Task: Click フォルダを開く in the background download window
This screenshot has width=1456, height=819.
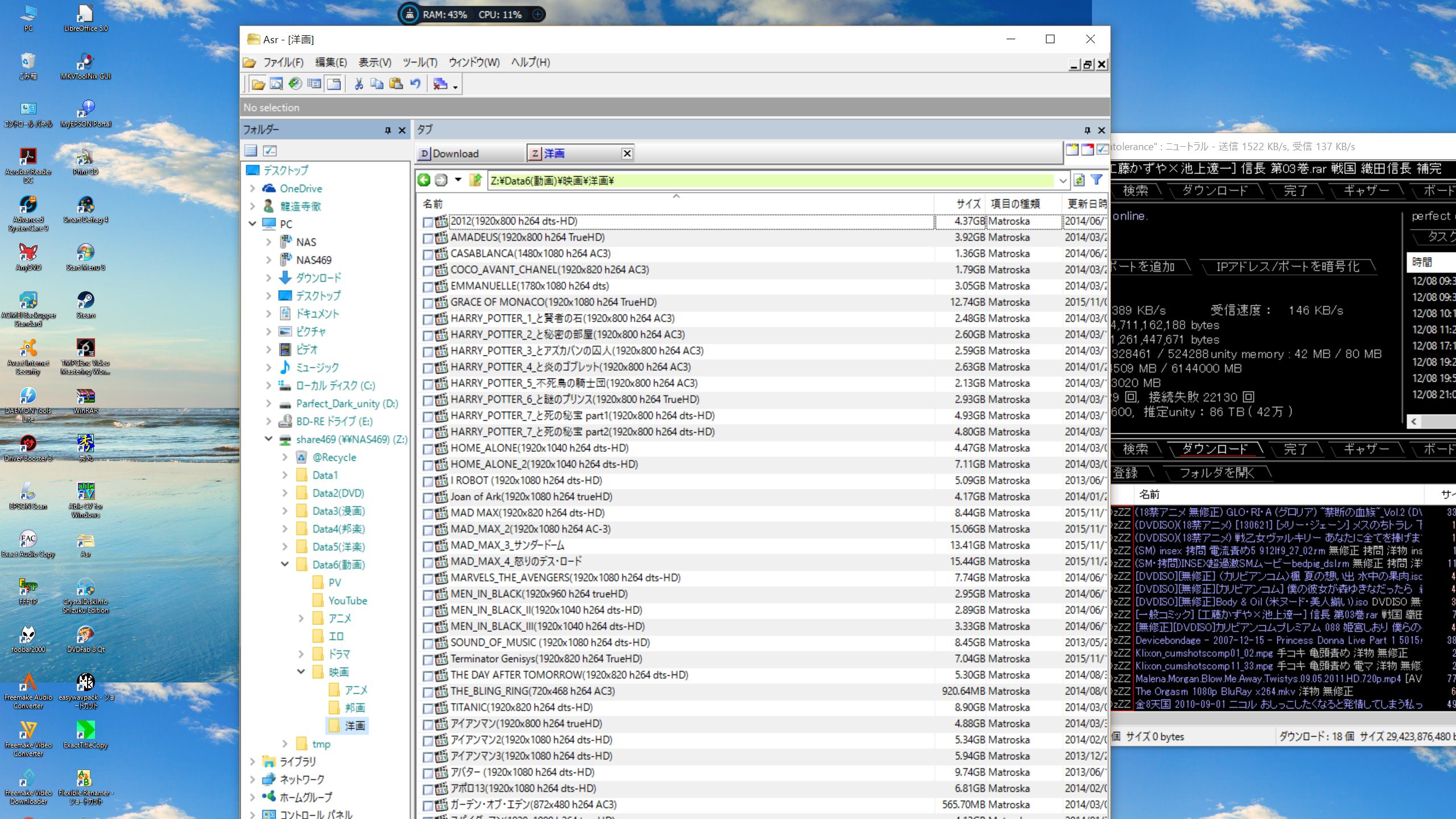Action: tap(1217, 473)
